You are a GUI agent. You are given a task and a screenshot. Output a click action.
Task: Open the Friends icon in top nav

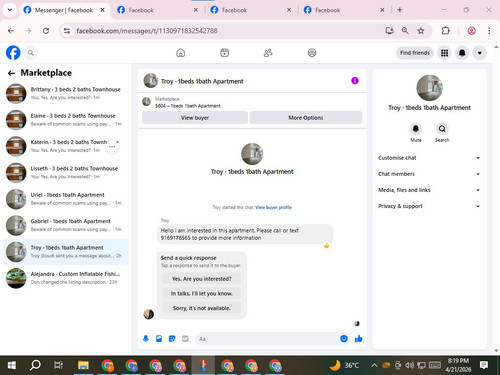(268, 53)
